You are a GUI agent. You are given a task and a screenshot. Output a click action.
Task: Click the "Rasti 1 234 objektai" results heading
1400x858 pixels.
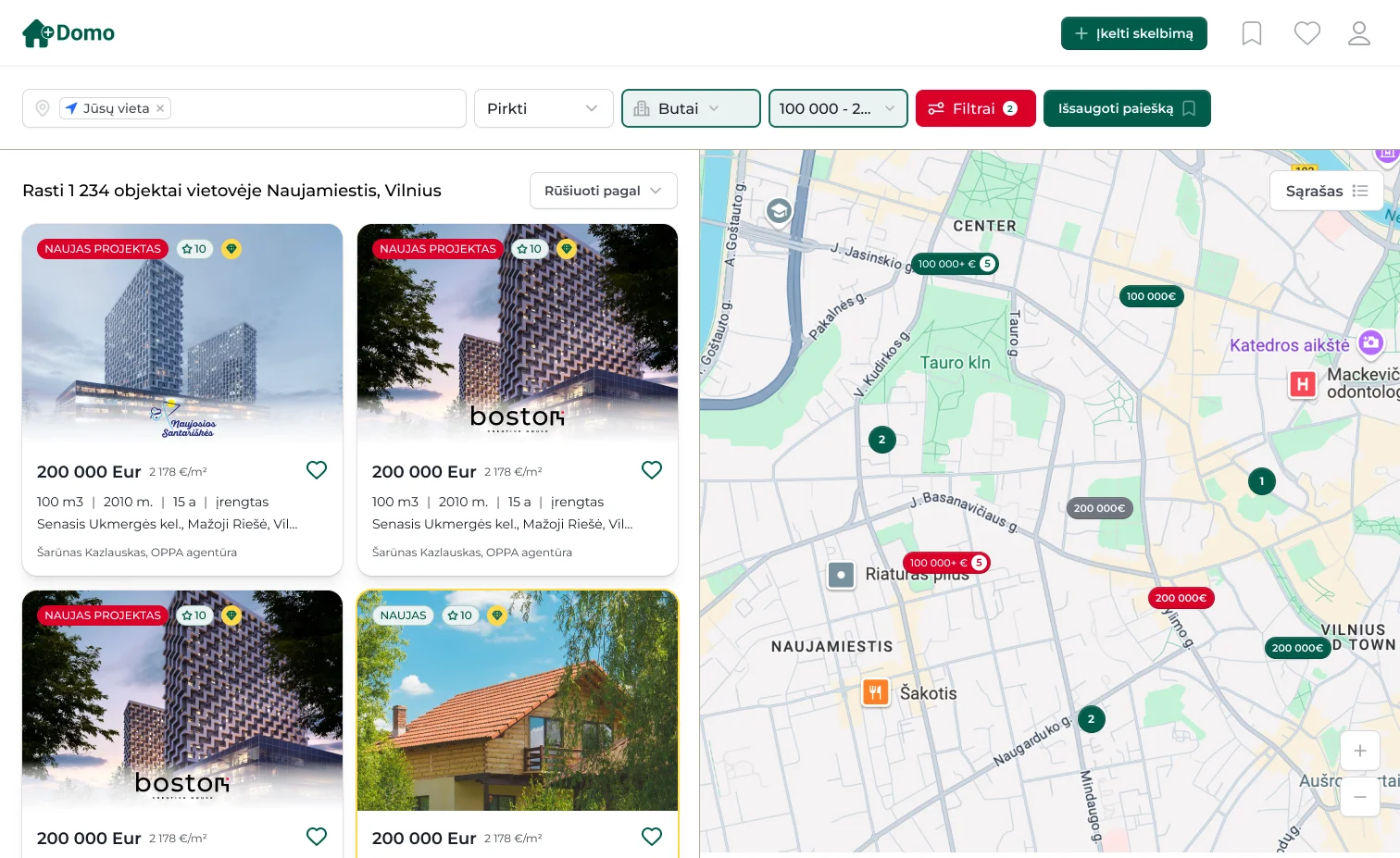click(231, 191)
